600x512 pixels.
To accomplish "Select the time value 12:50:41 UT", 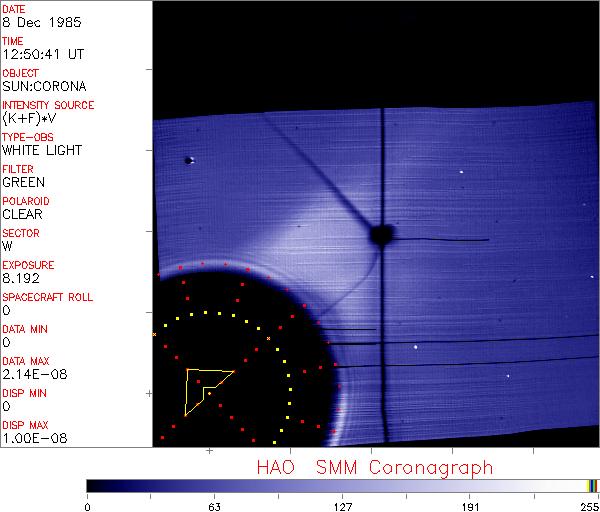I will 43,54.
